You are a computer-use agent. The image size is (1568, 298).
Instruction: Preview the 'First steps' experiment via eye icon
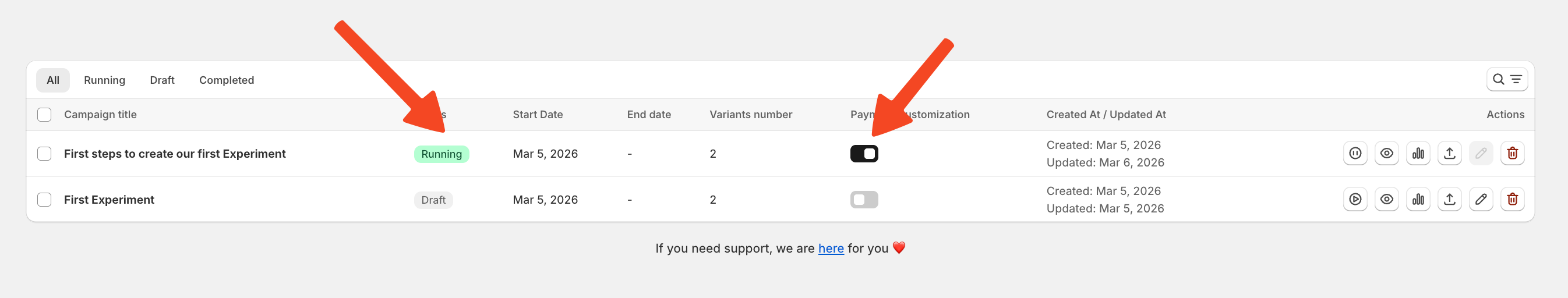click(x=1387, y=153)
